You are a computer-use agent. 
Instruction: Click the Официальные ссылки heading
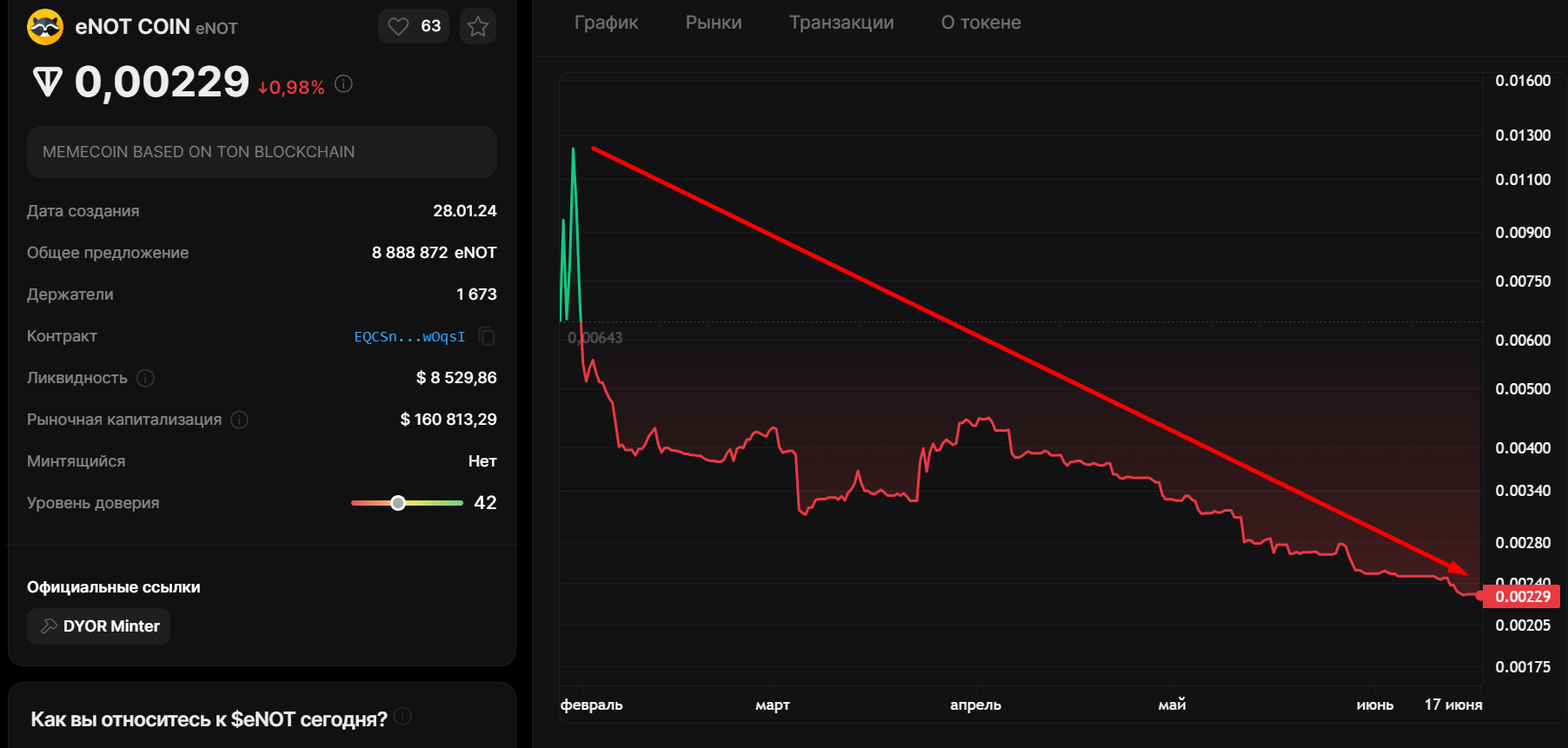click(x=114, y=587)
